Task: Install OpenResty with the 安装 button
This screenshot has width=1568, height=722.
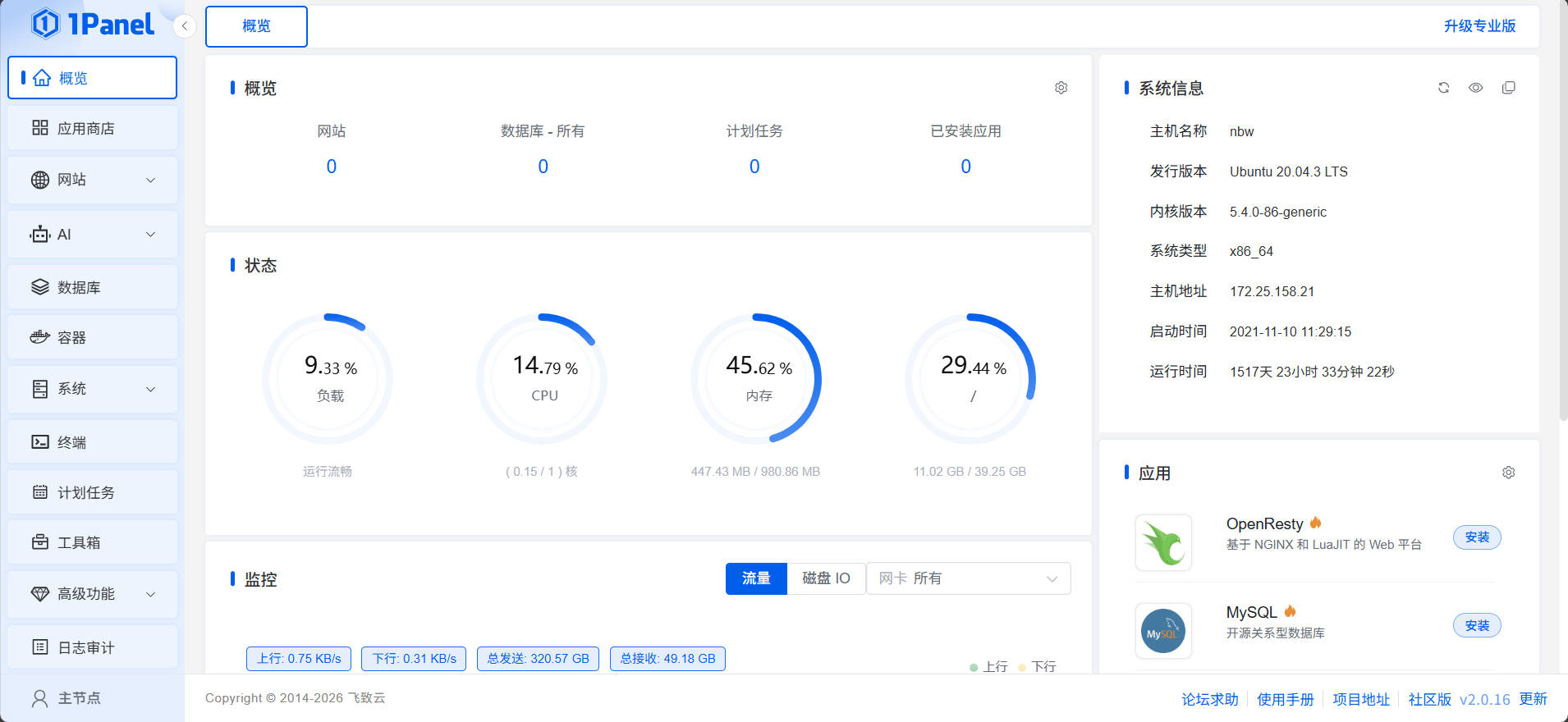Action: tap(1476, 537)
